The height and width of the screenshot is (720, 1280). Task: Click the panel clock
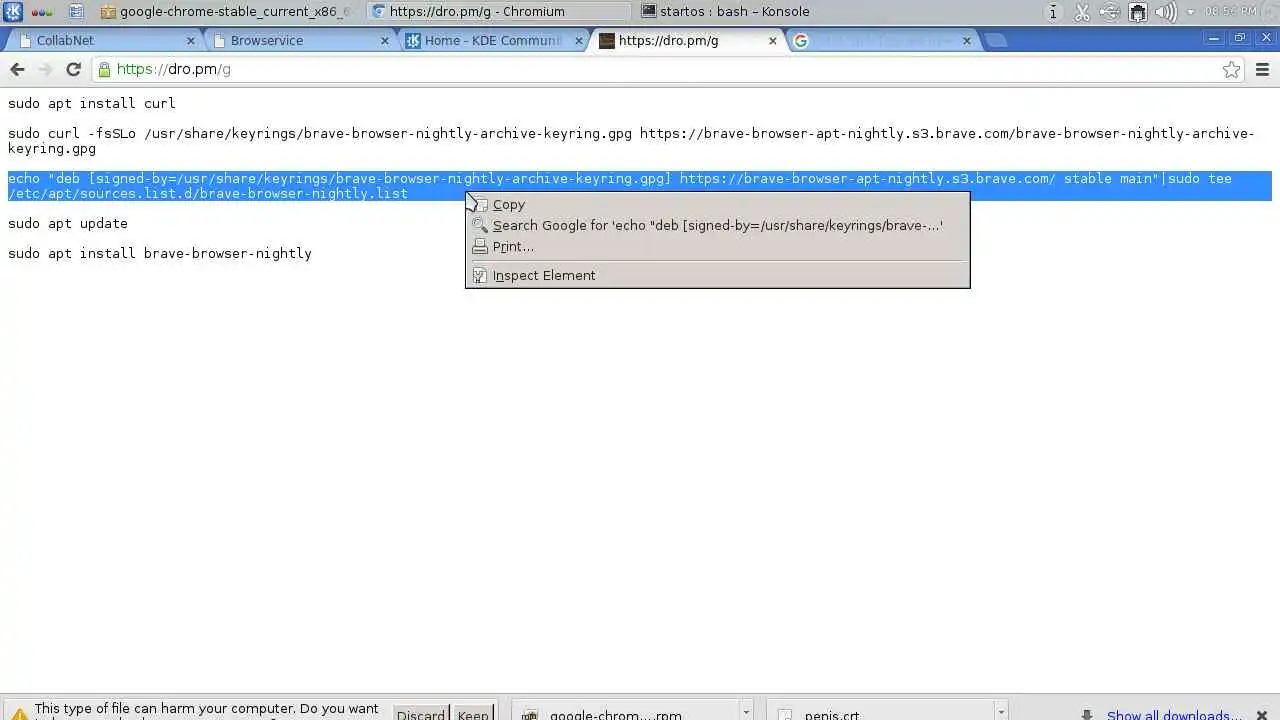click(x=1231, y=12)
